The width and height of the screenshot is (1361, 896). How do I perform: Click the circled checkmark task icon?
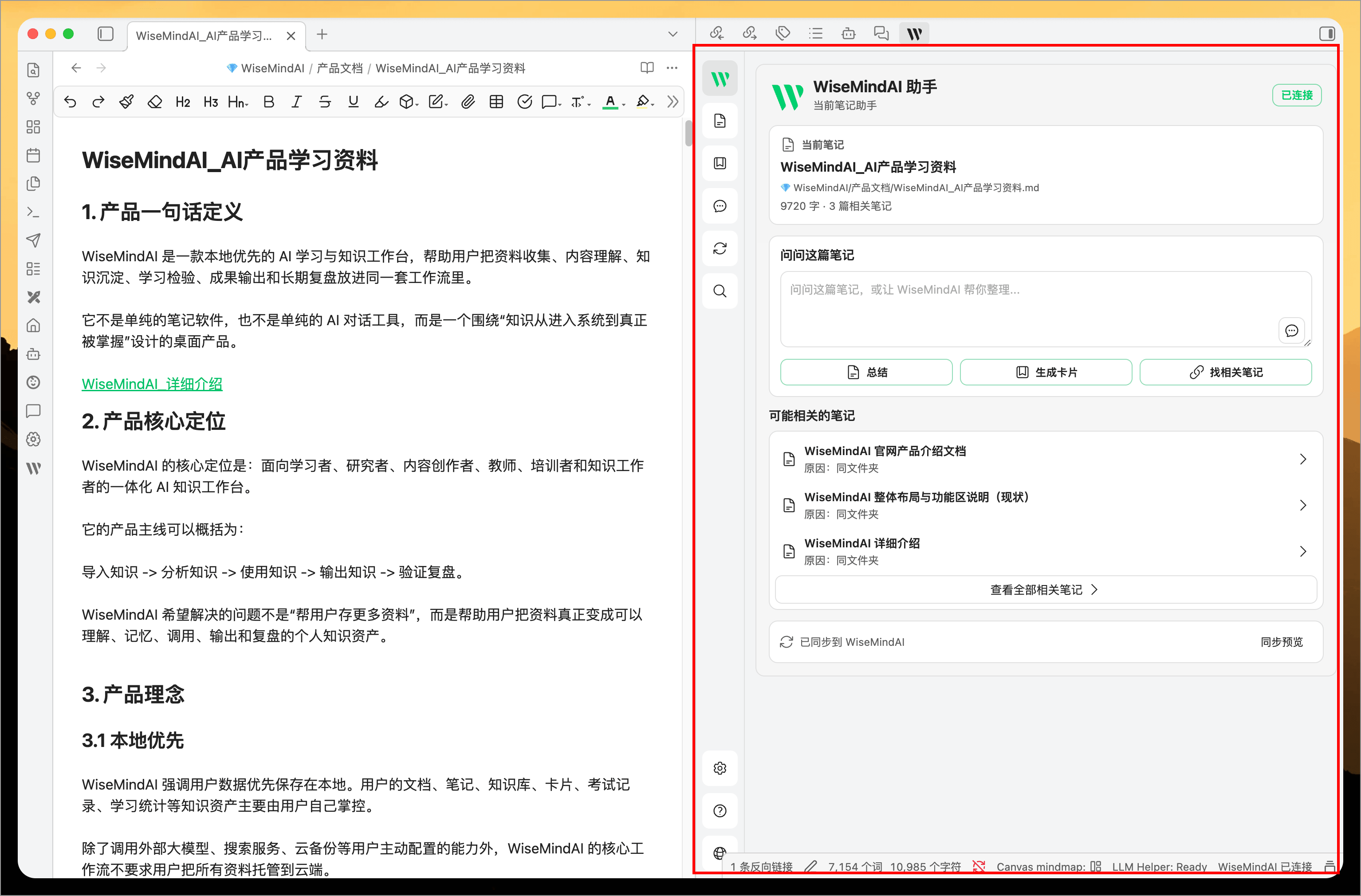(x=524, y=102)
